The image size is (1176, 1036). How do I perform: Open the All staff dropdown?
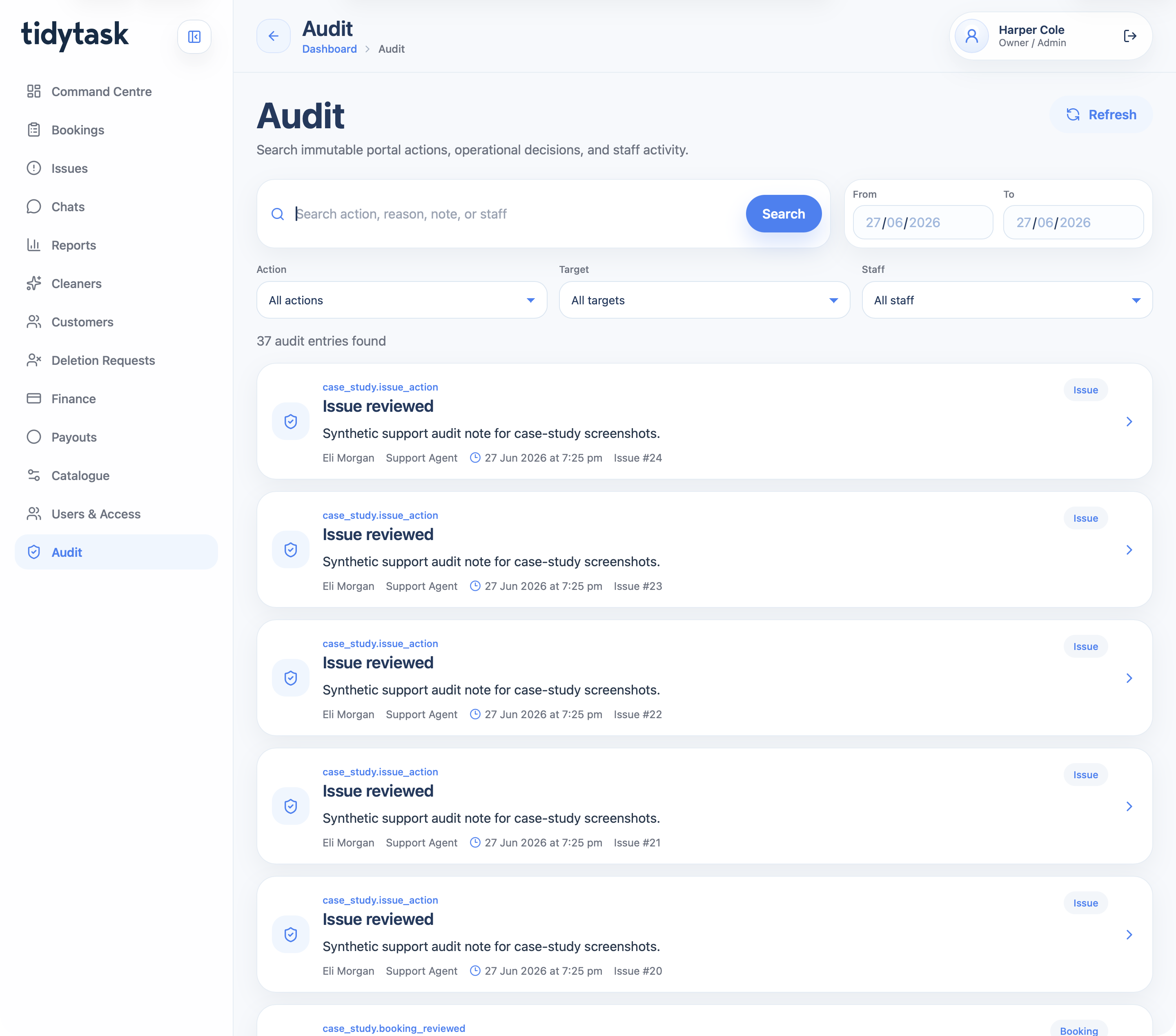pos(1007,300)
